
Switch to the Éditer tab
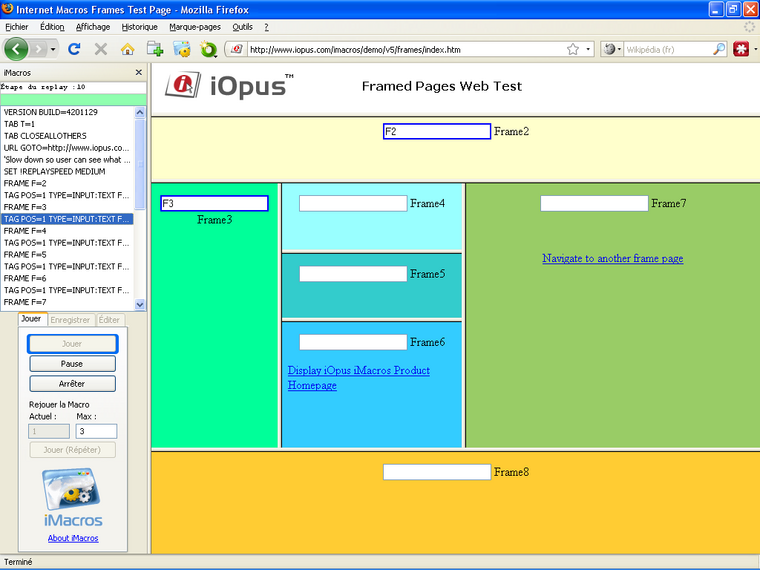click(109, 320)
